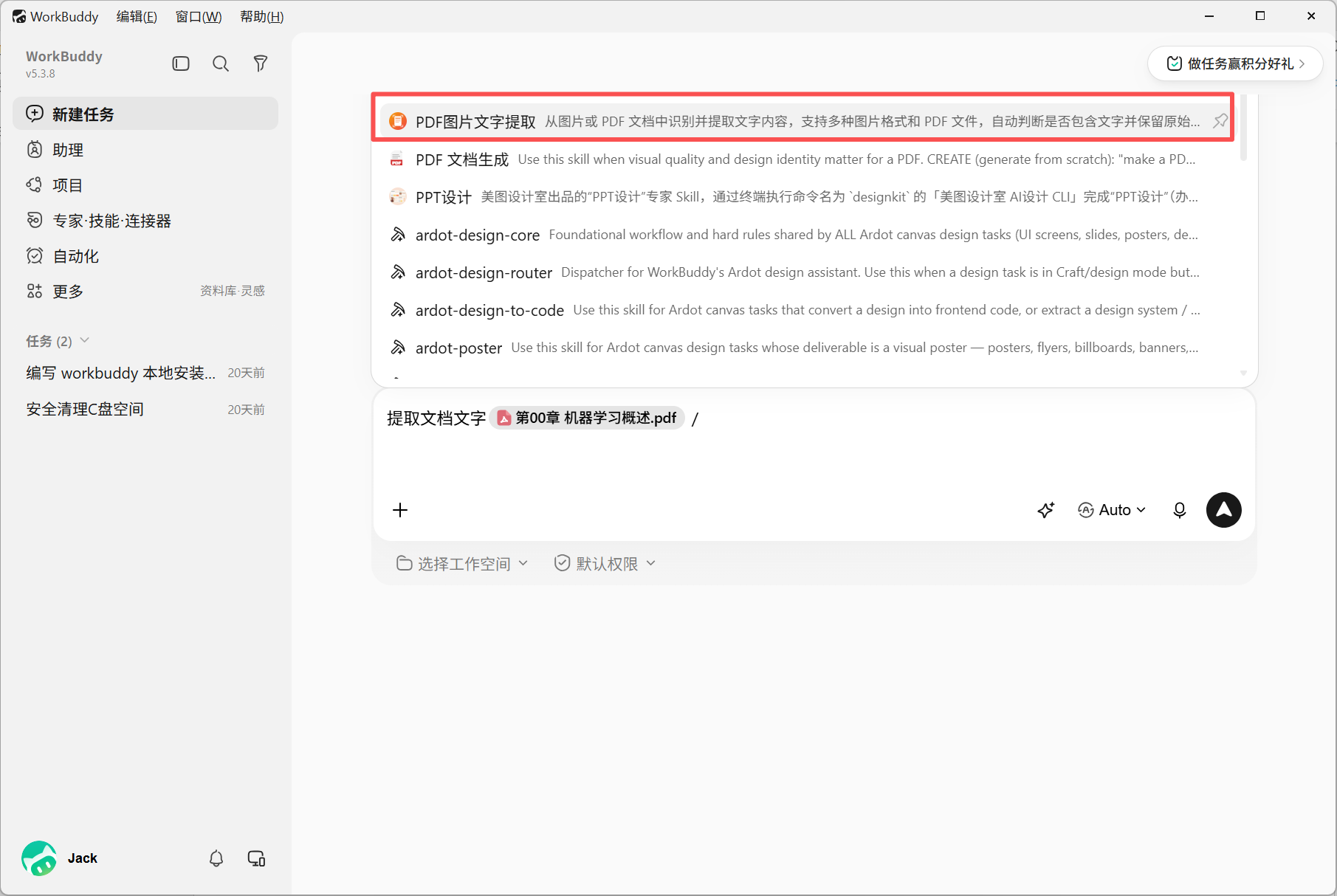Click the ardot-design-router skill icon
The image size is (1337, 896).
click(x=398, y=272)
